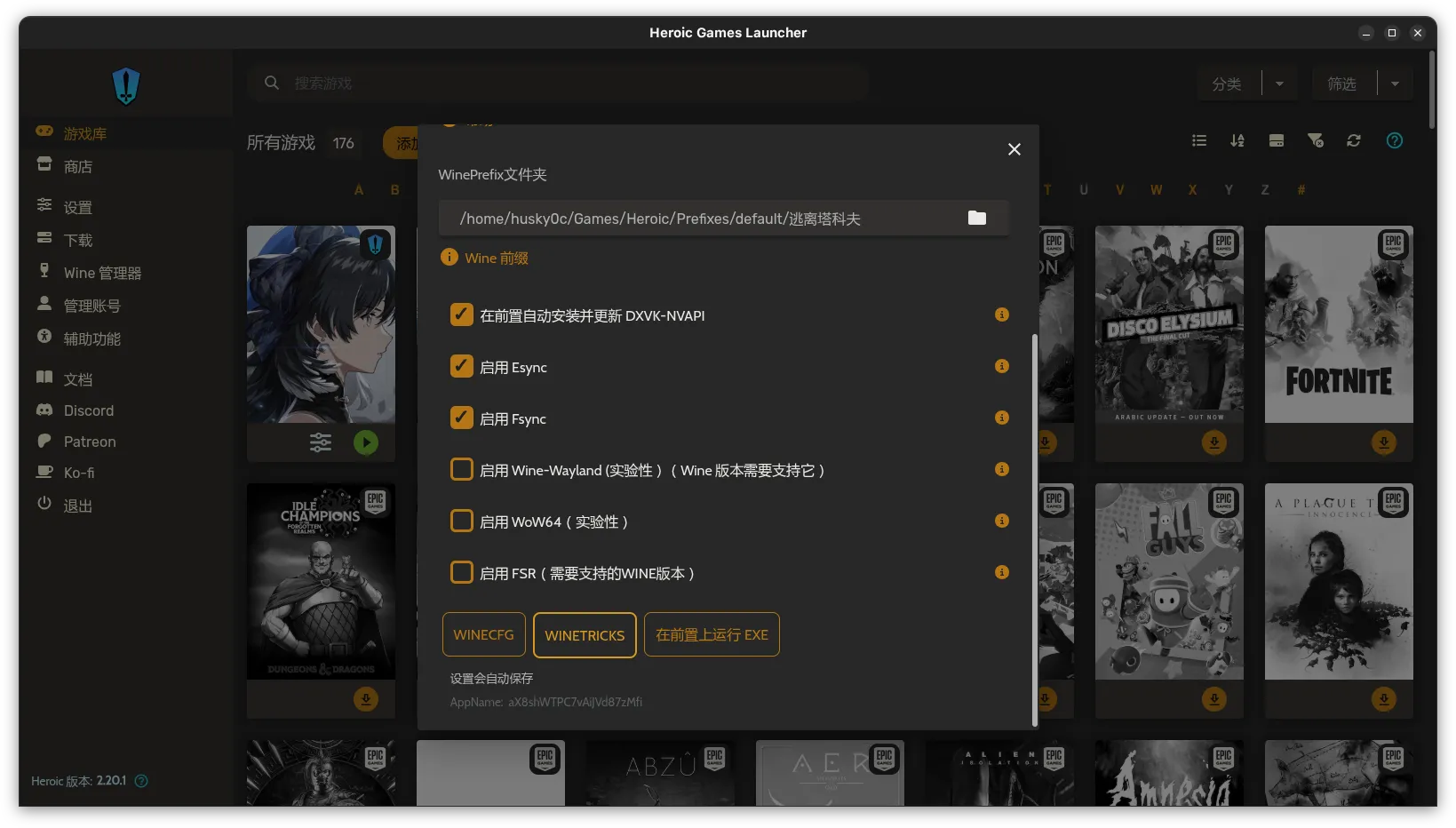
Task: Switch to list view icon
Action: (x=1199, y=140)
